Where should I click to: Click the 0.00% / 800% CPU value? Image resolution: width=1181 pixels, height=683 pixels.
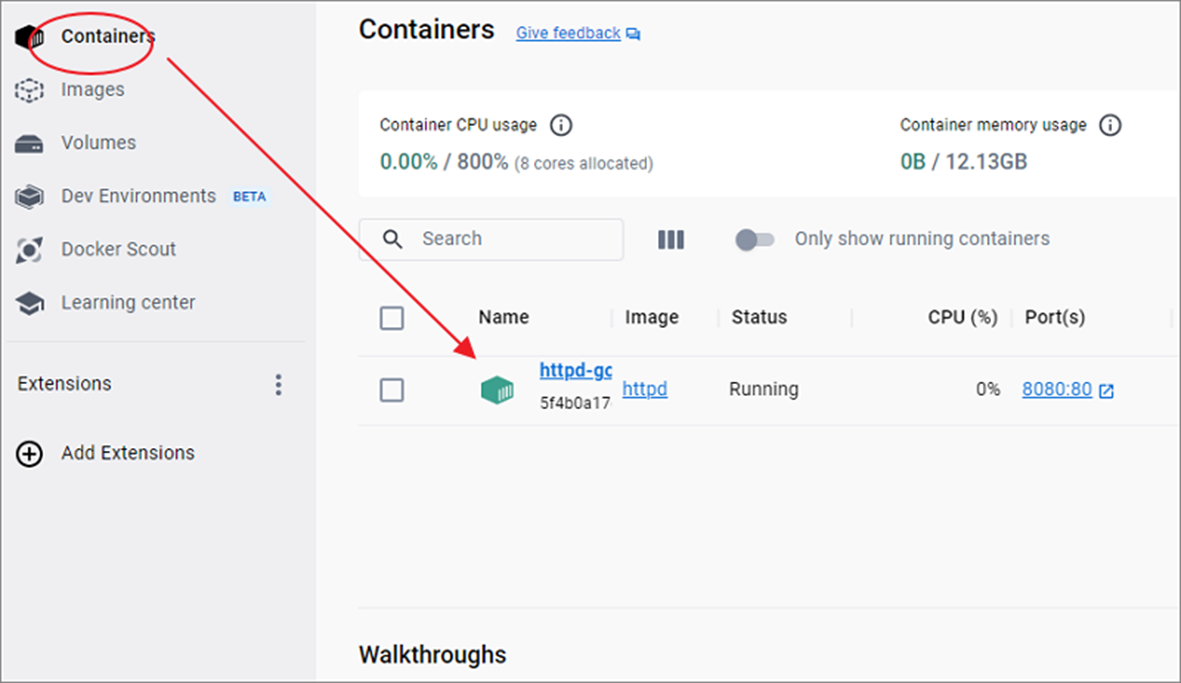(x=444, y=162)
